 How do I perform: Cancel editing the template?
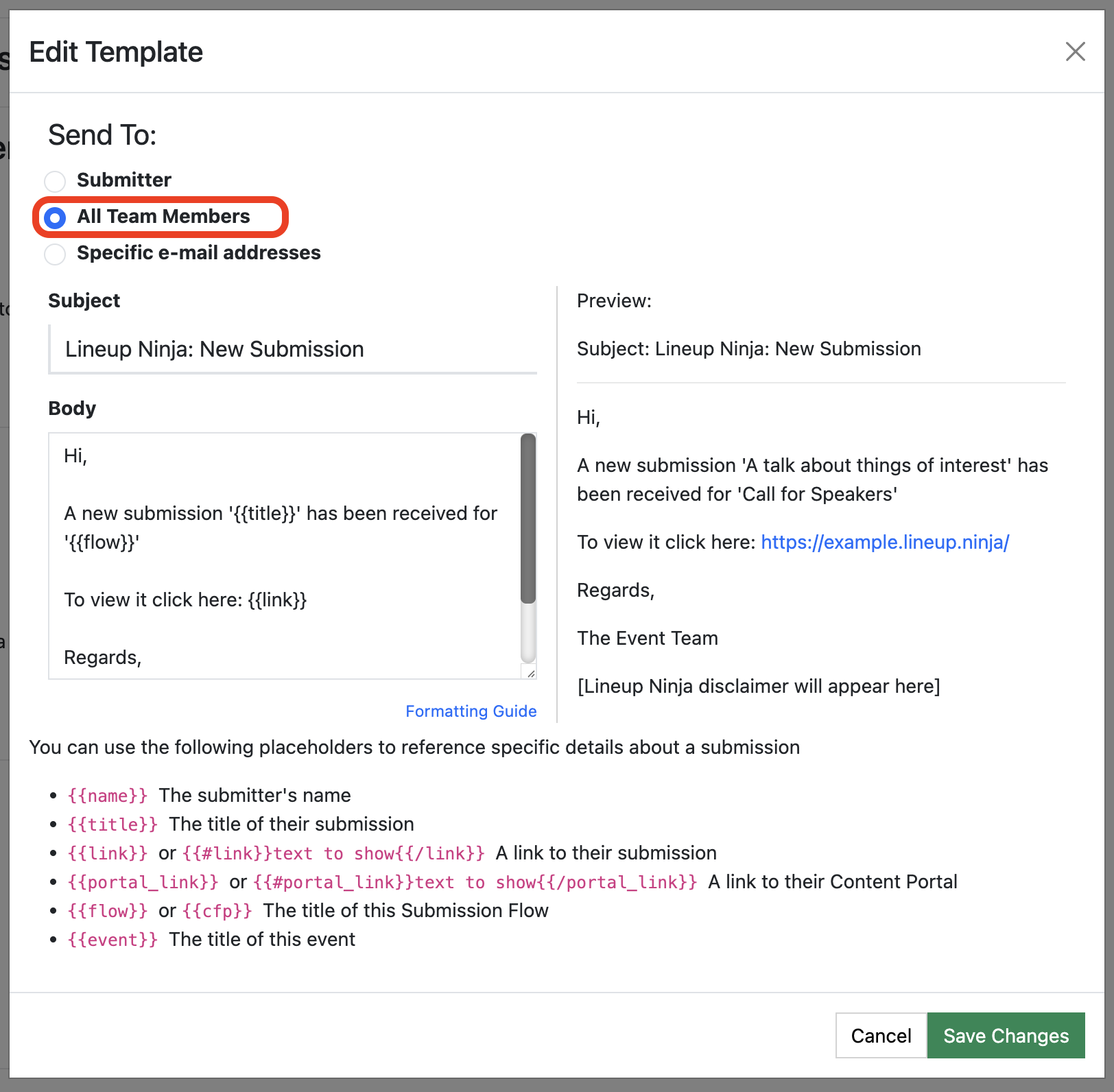point(881,1036)
